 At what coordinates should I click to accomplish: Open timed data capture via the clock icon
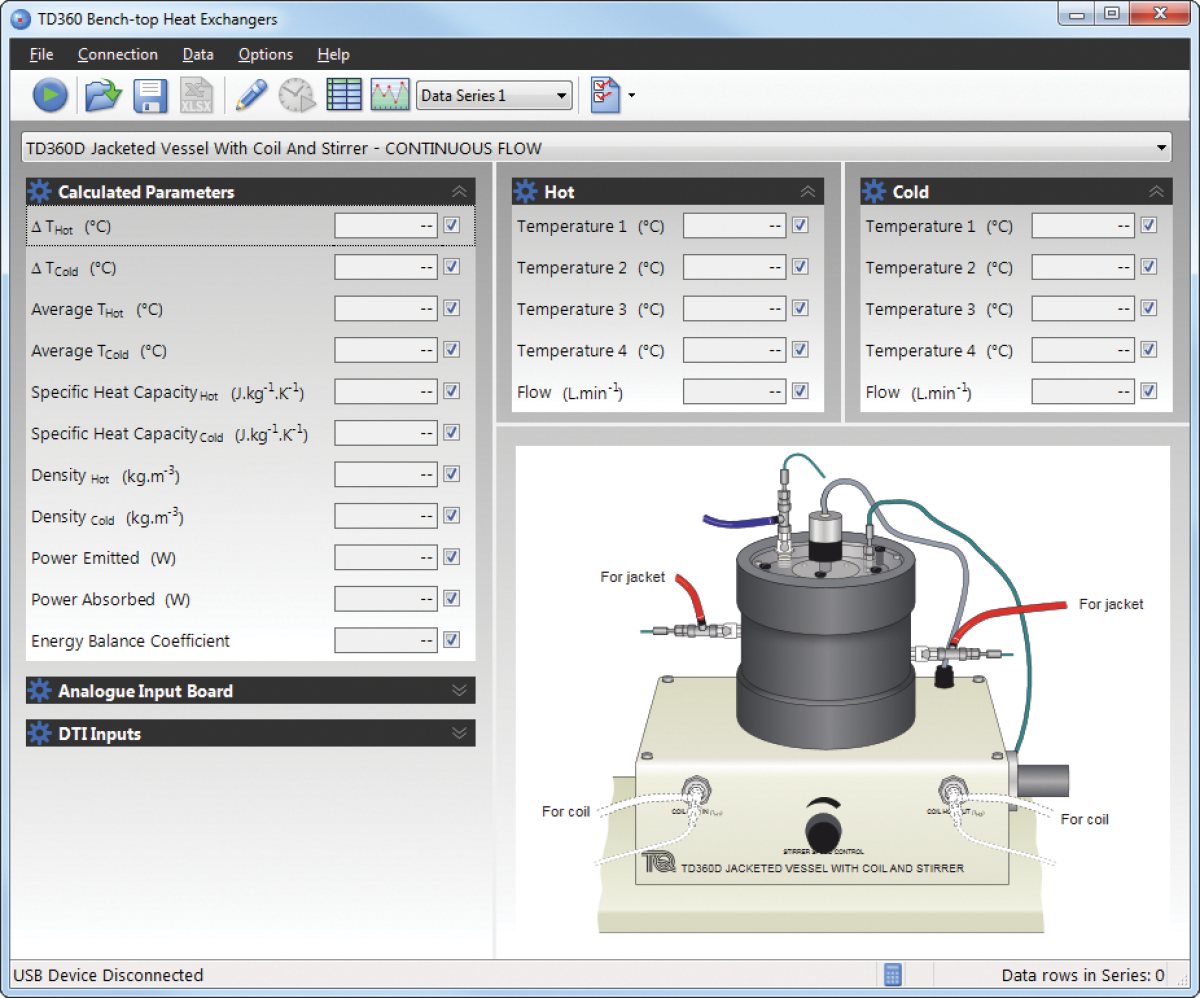[297, 95]
